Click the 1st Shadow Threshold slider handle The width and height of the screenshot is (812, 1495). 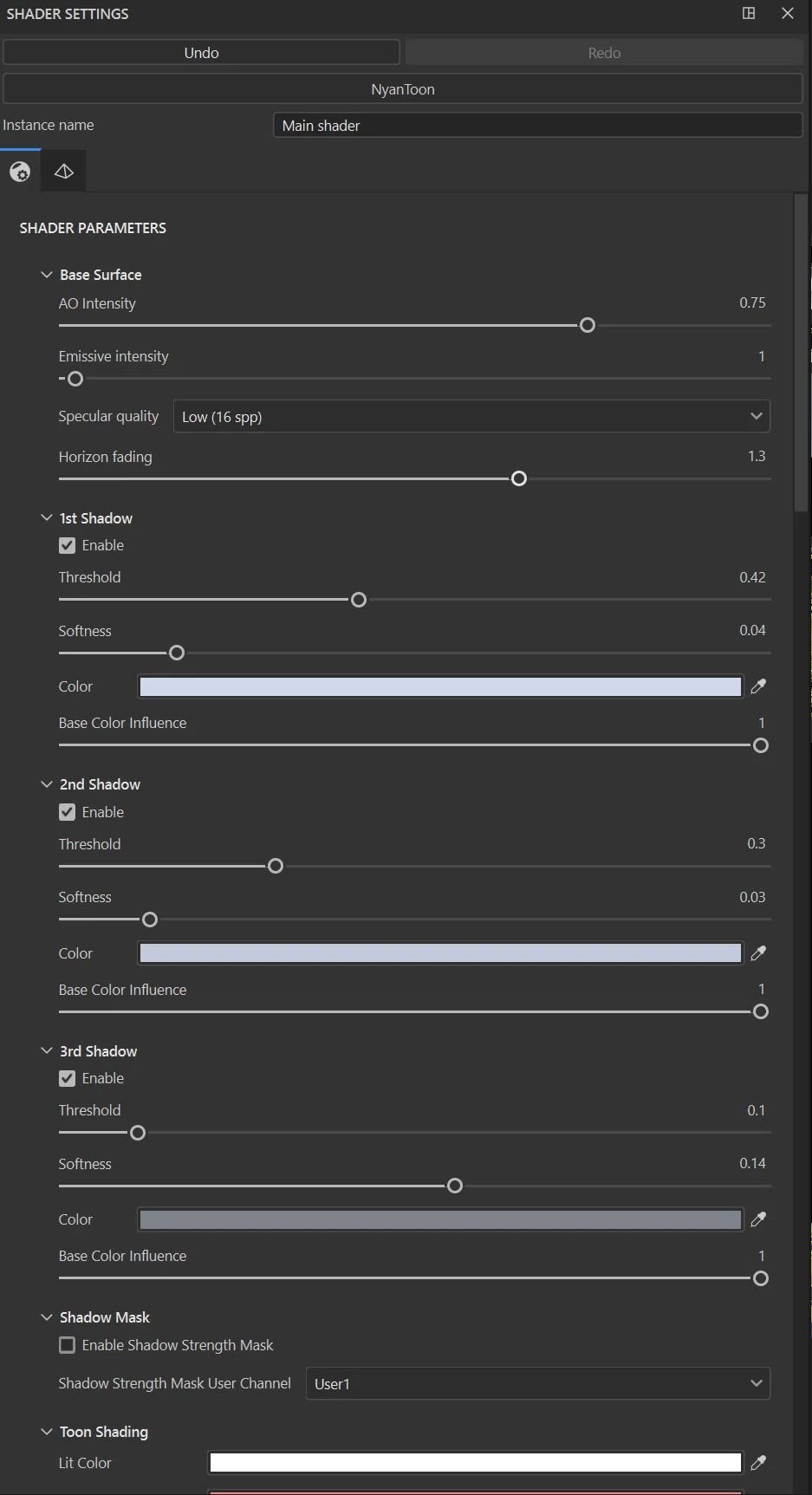coord(359,600)
